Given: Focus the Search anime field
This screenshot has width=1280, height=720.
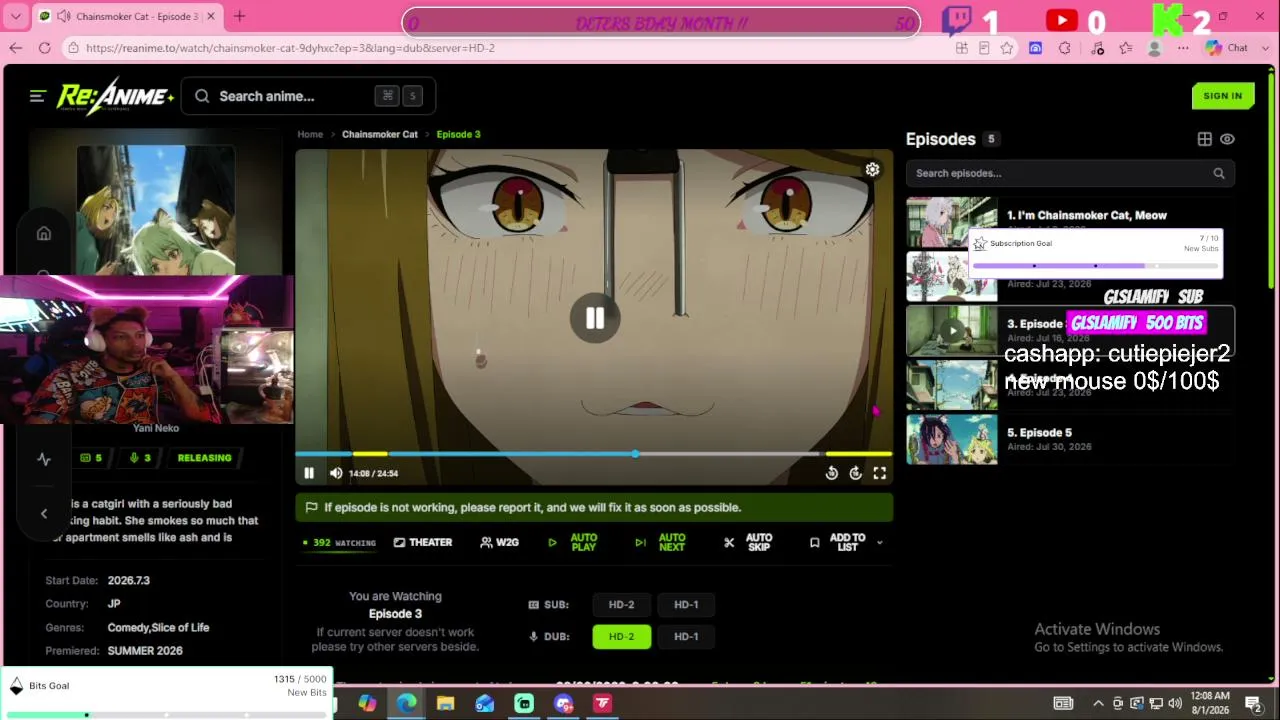Looking at the screenshot, I should click(x=308, y=96).
